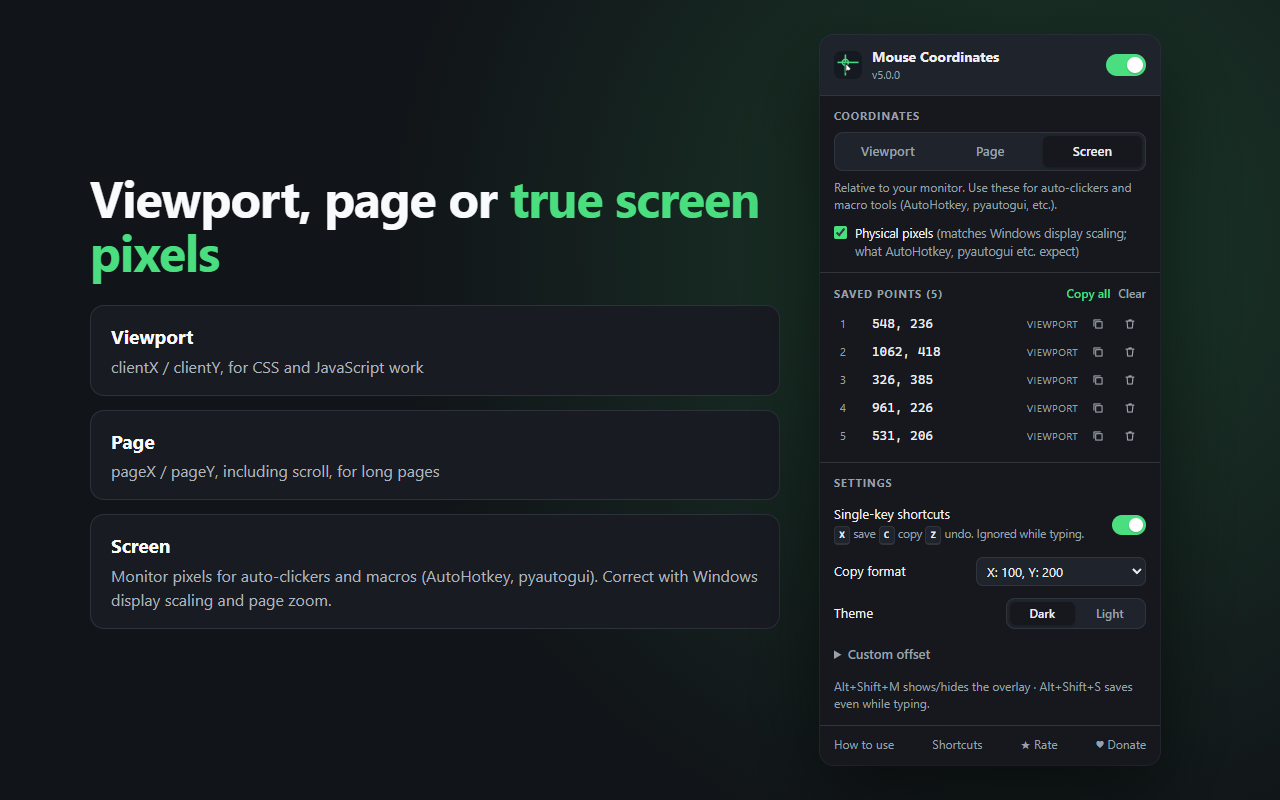This screenshot has width=1280, height=800.
Task: Select the Page coordinates tab
Action: click(x=990, y=152)
